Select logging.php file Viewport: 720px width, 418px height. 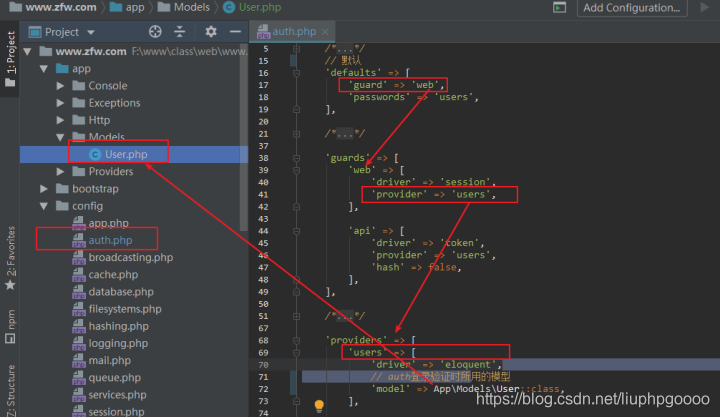(110, 344)
